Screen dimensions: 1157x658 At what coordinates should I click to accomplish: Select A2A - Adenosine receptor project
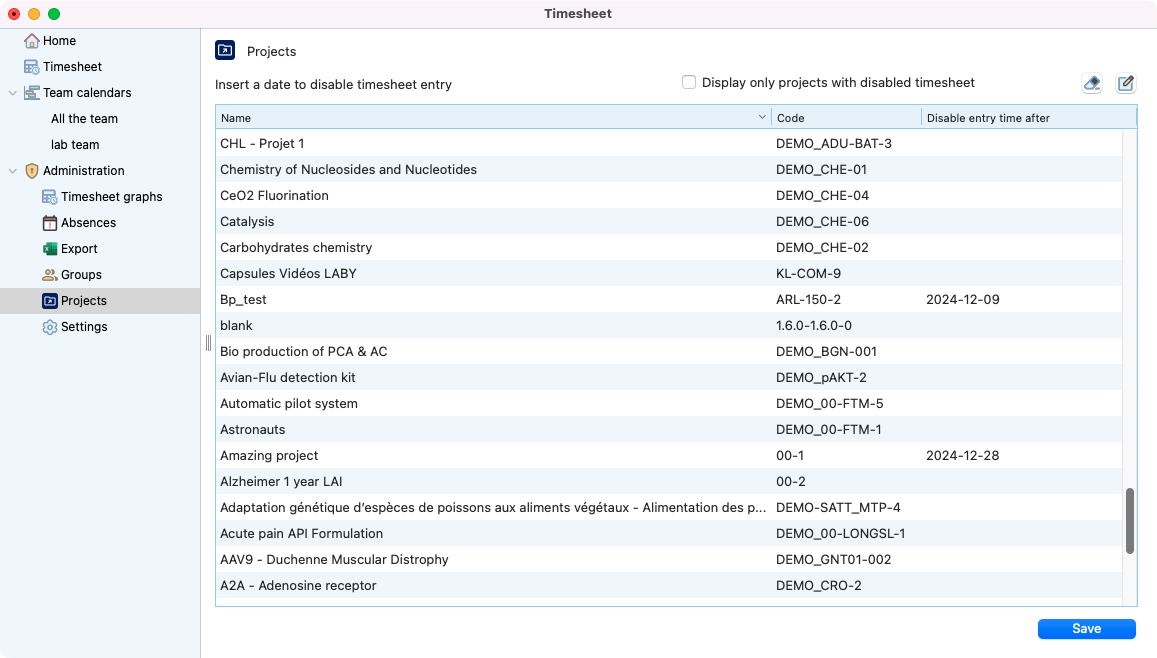tap(669, 586)
